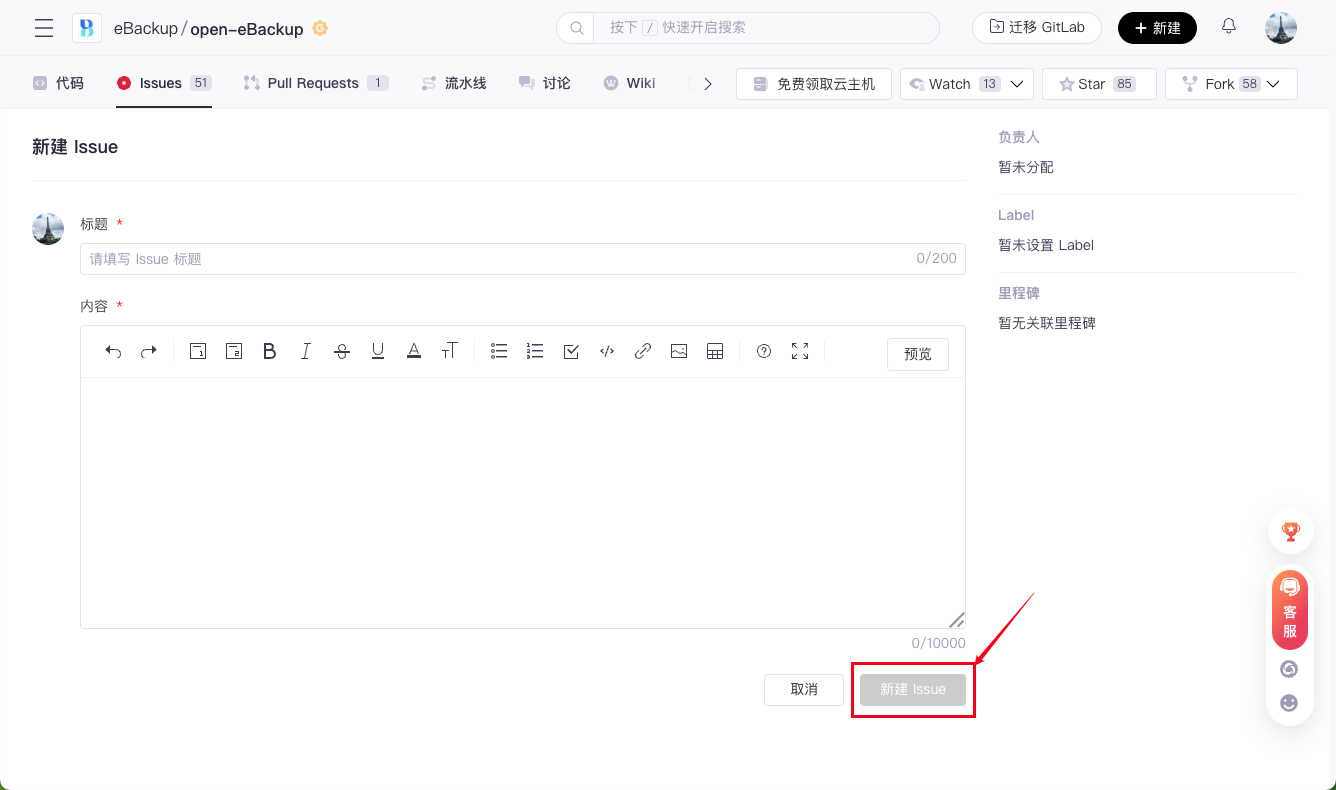
Task: Apply strikethrough formatting to text
Action: click(342, 351)
